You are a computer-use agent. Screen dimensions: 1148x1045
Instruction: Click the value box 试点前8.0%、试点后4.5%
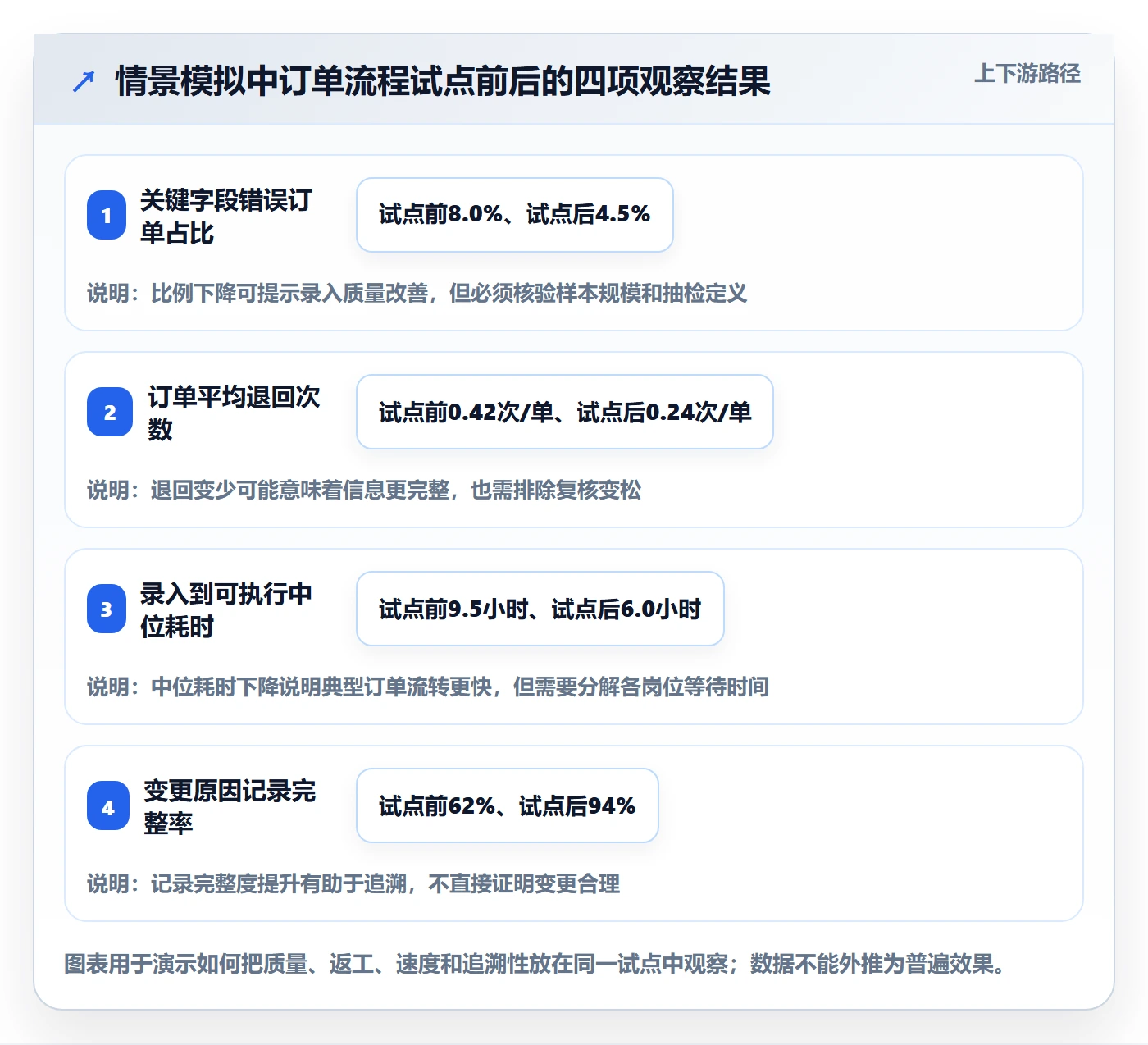pos(515,215)
